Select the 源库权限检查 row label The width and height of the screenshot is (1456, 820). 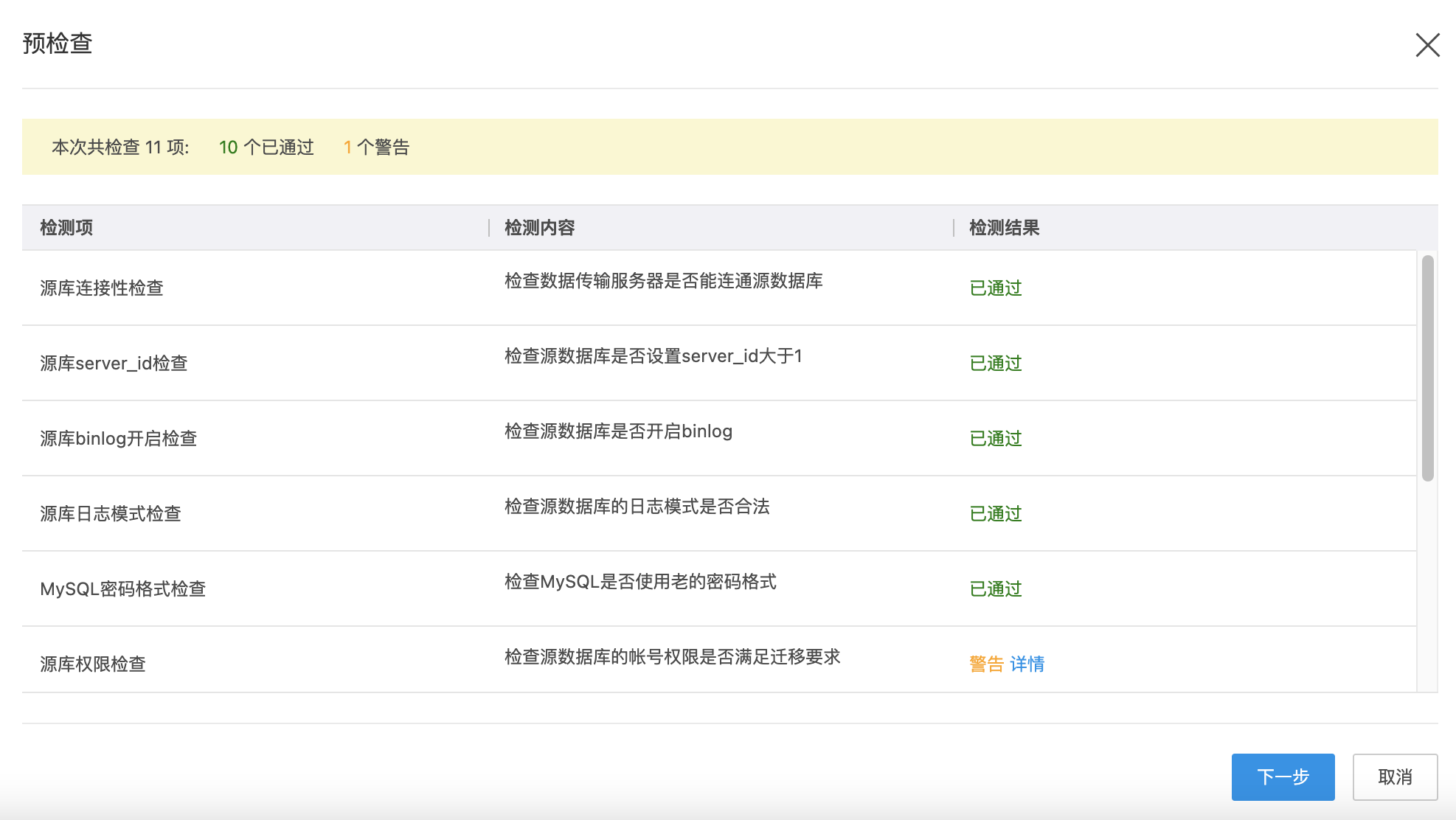93,664
